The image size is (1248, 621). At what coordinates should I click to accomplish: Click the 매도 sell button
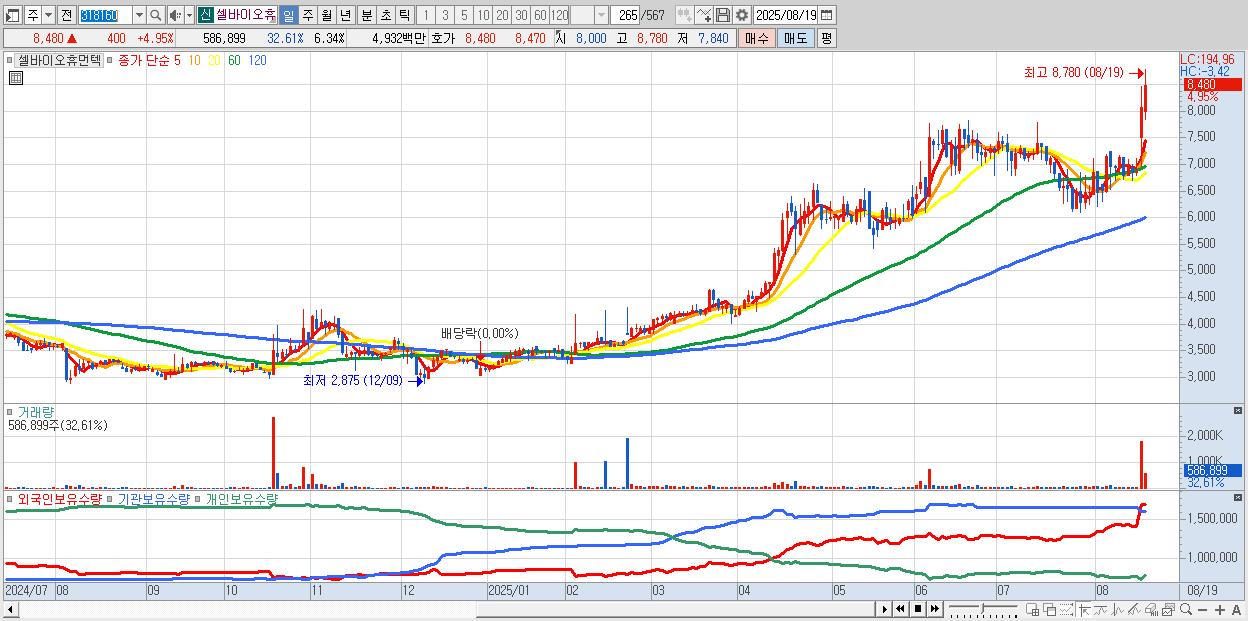(x=796, y=38)
